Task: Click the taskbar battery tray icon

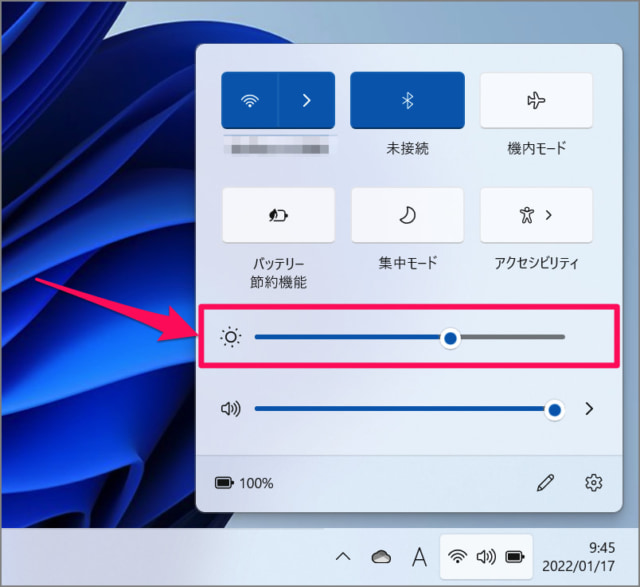Action: 515,556
